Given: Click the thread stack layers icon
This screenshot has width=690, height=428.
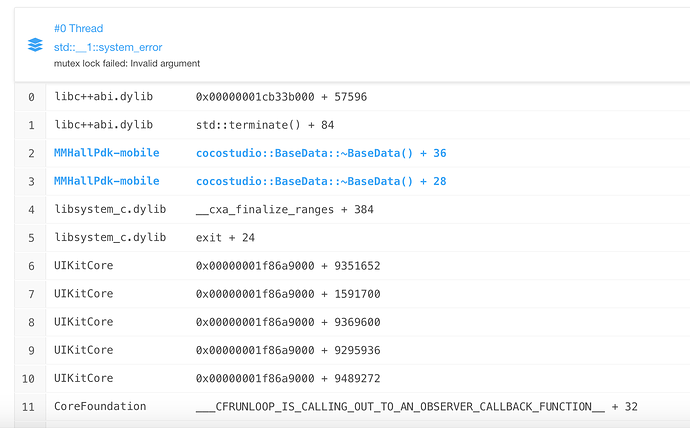Looking at the screenshot, I should click(35, 45).
